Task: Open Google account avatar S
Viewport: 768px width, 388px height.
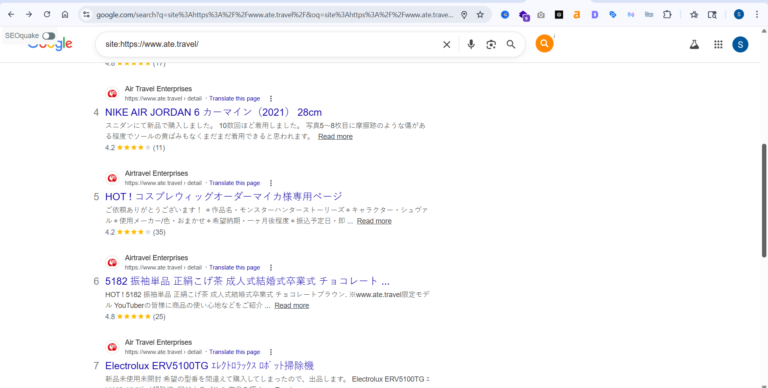Action: tap(740, 45)
